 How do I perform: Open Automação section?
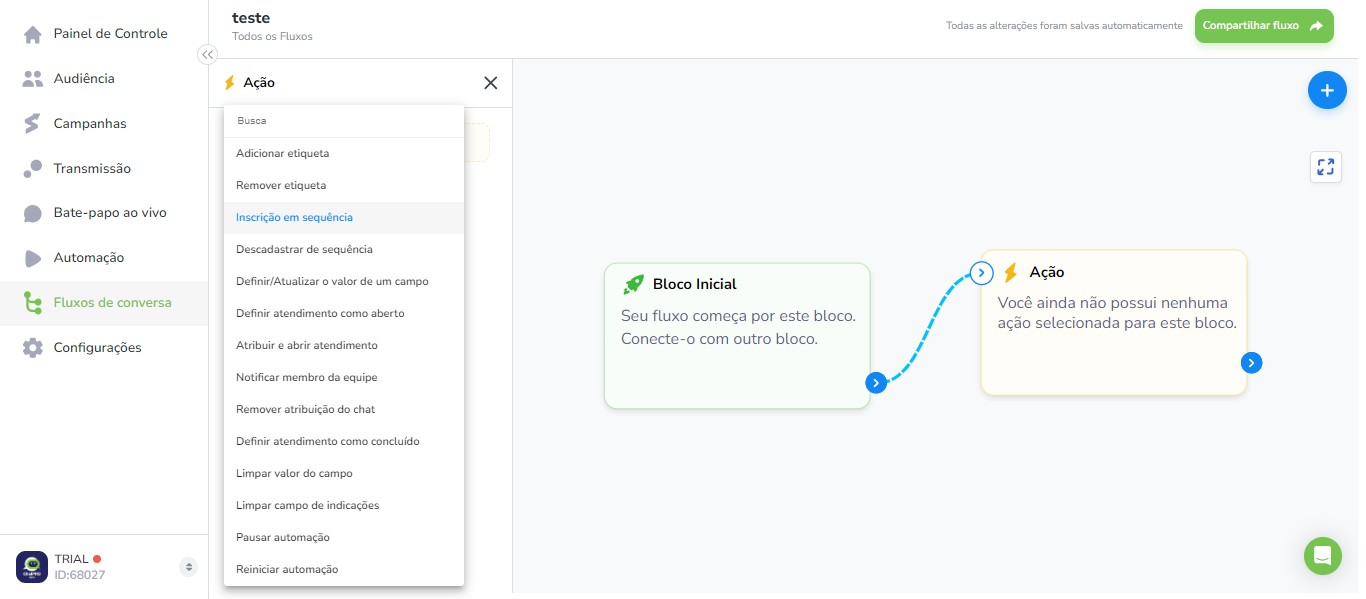(x=104, y=258)
